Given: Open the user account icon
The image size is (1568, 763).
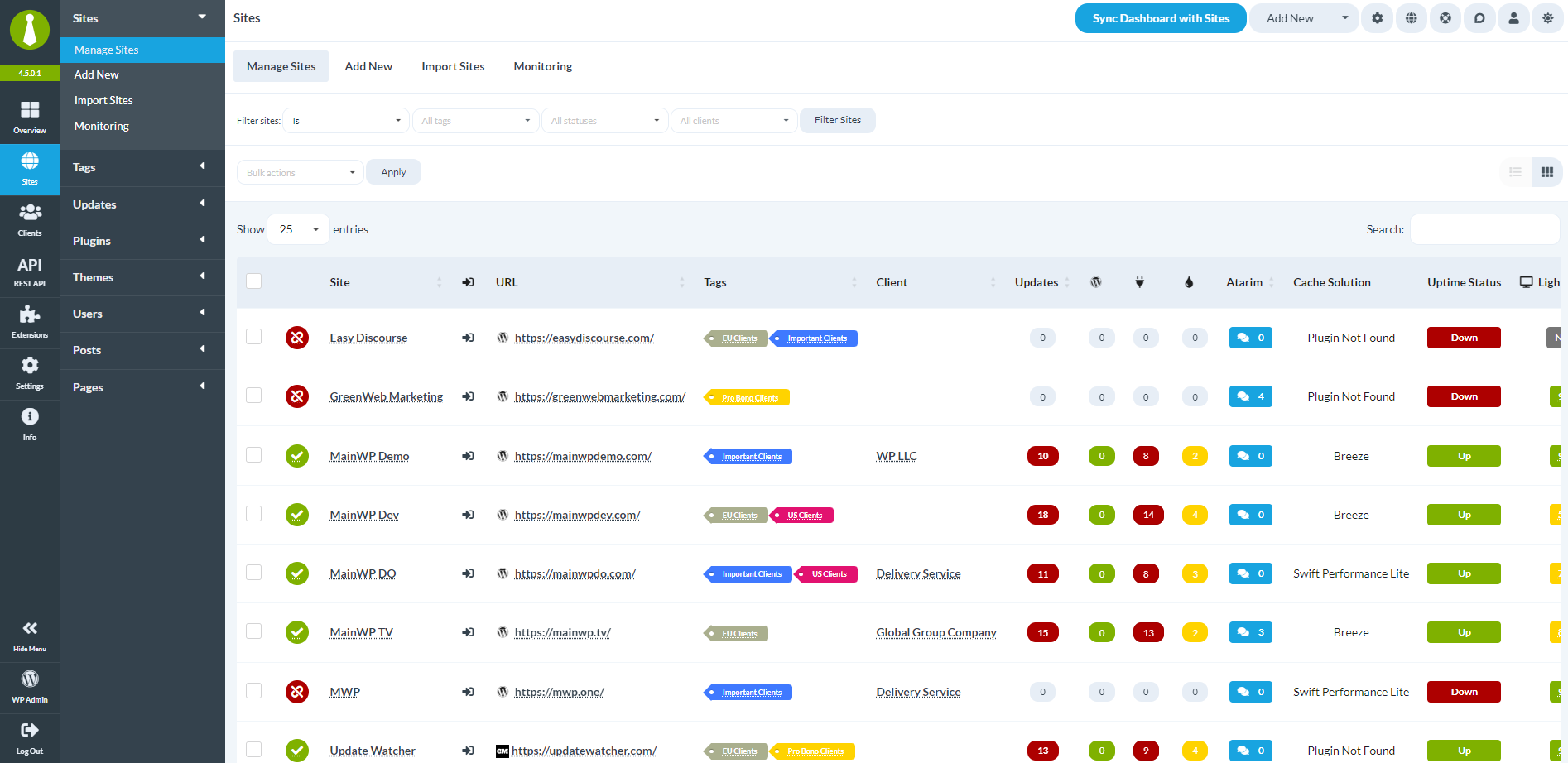Looking at the screenshot, I should coord(1513,18).
